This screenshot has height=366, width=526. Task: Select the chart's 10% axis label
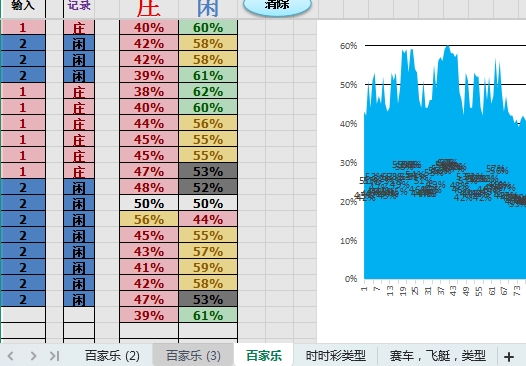pyautogui.click(x=348, y=241)
